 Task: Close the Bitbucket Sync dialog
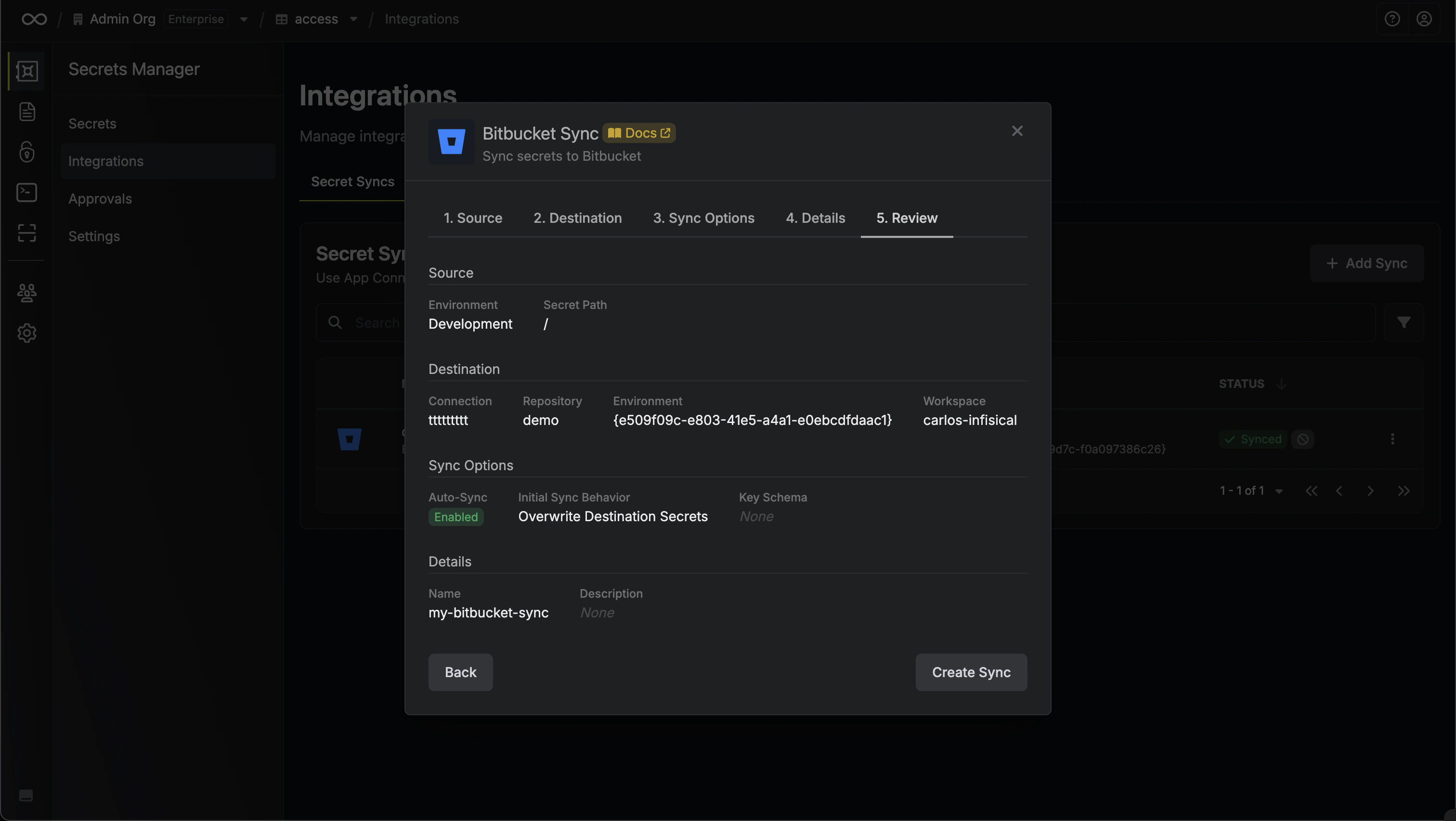1017,131
